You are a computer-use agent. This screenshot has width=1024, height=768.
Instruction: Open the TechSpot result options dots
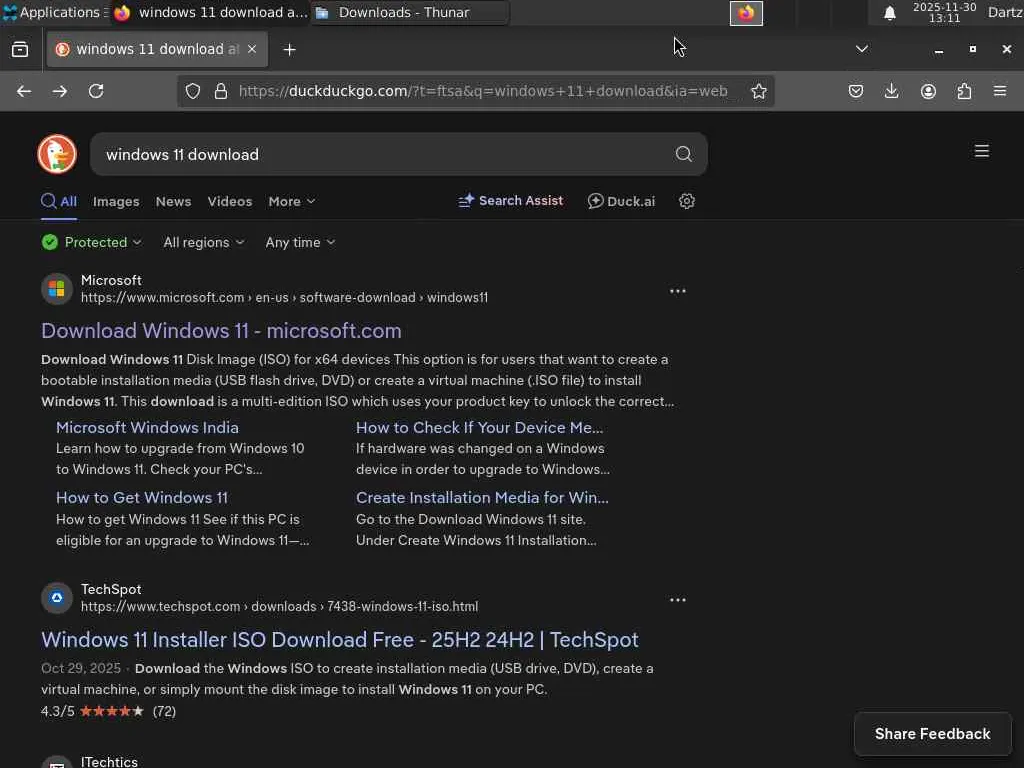(x=678, y=600)
